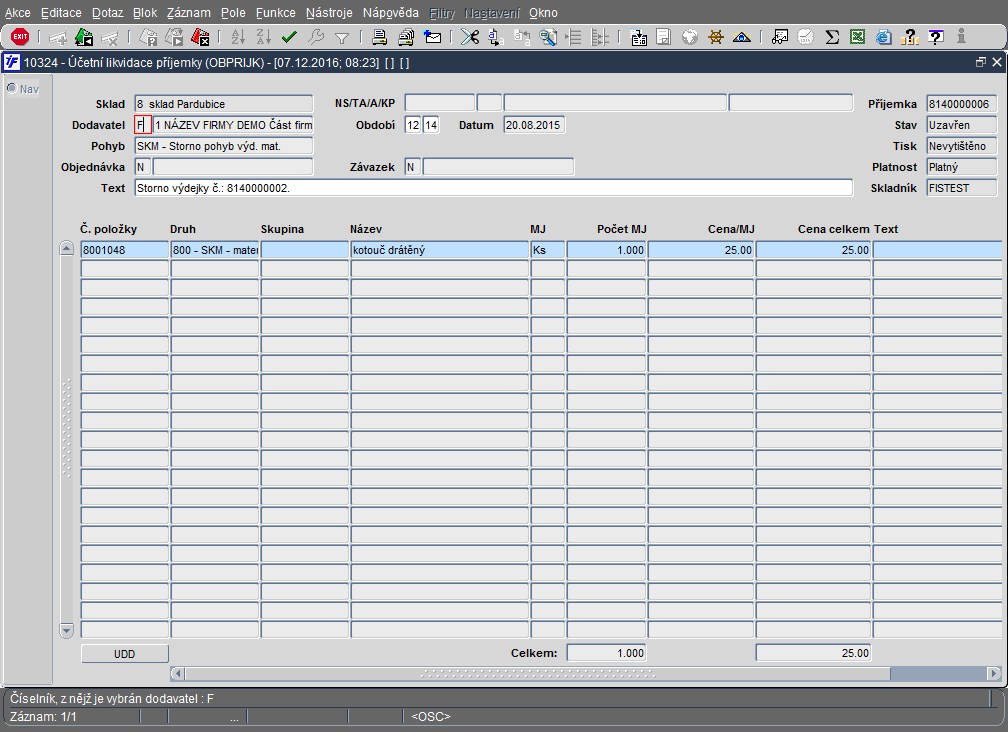Click the Název cell kotouč drátěný
The height and width of the screenshot is (732, 1008).
click(x=440, y=249)
